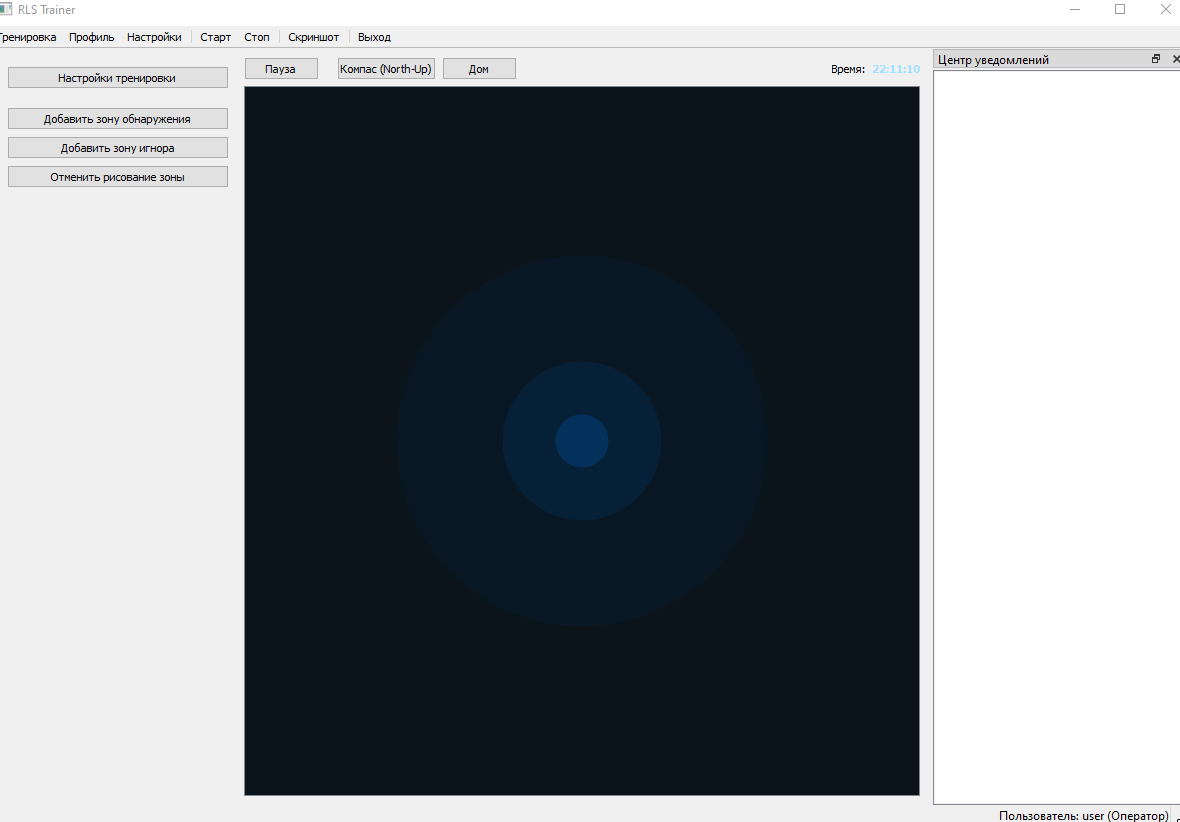Screen dimensions: 1180x822
Task: Click Пользователь: user (Оператор) status text
Action: click(x=1084, y=815)
